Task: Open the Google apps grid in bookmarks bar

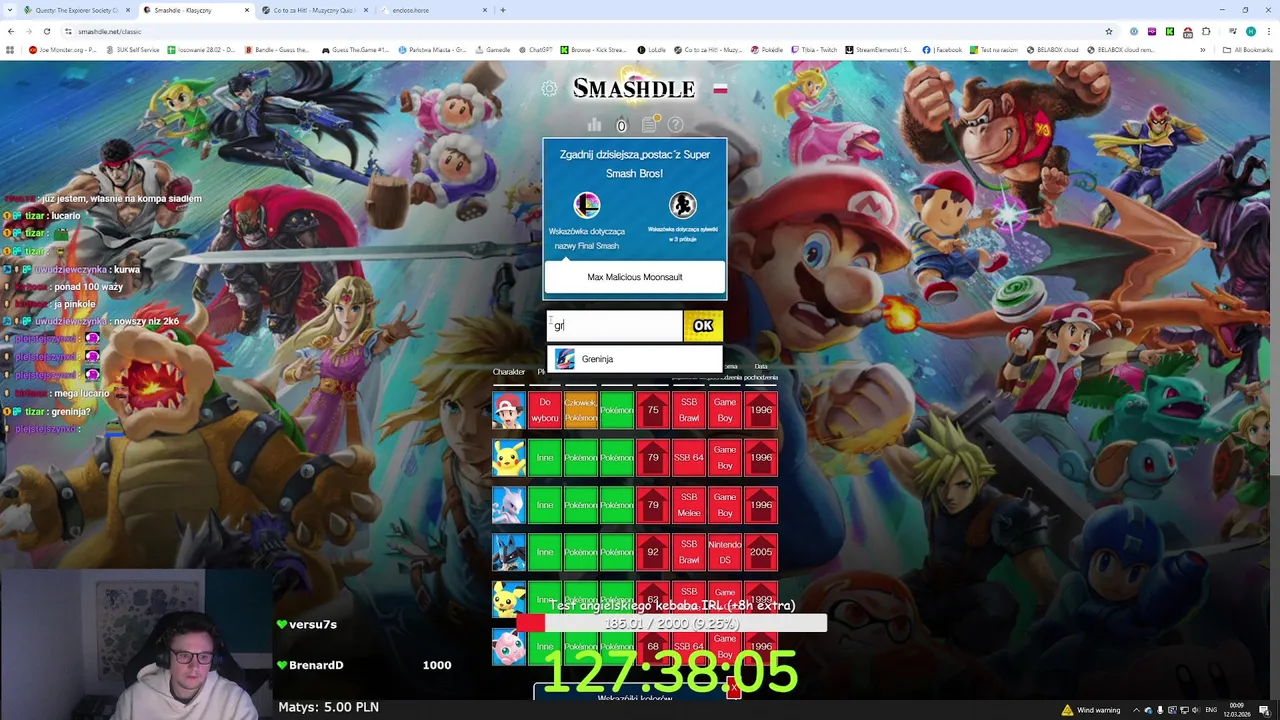Action: coord(10,50)
